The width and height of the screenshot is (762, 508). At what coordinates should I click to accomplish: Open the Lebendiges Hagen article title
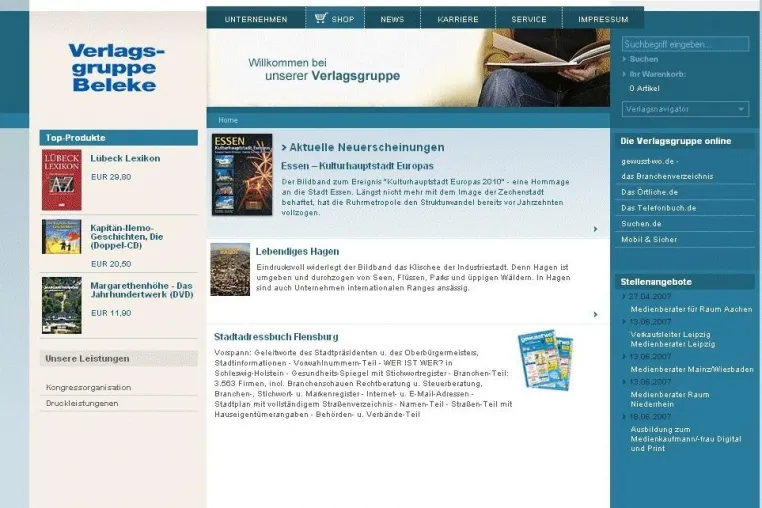(x=297, y=251)
